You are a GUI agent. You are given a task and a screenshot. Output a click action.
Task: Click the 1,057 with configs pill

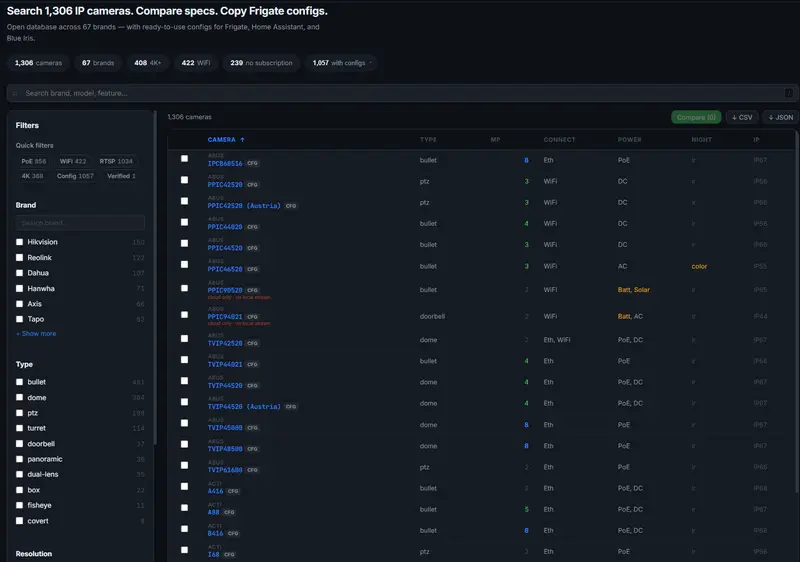point(341,63)
